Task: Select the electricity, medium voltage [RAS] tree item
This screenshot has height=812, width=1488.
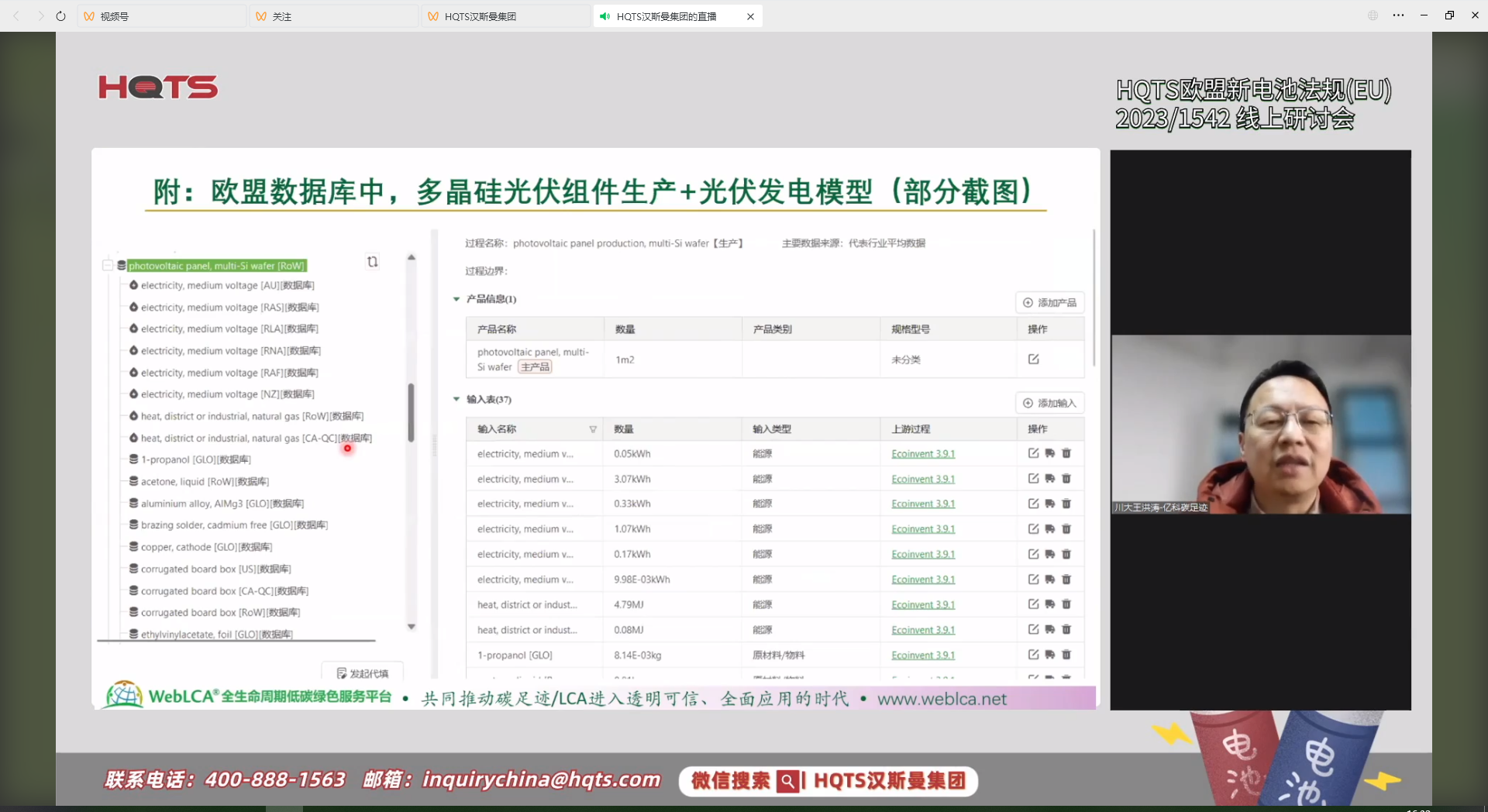Action: (224, 308)
